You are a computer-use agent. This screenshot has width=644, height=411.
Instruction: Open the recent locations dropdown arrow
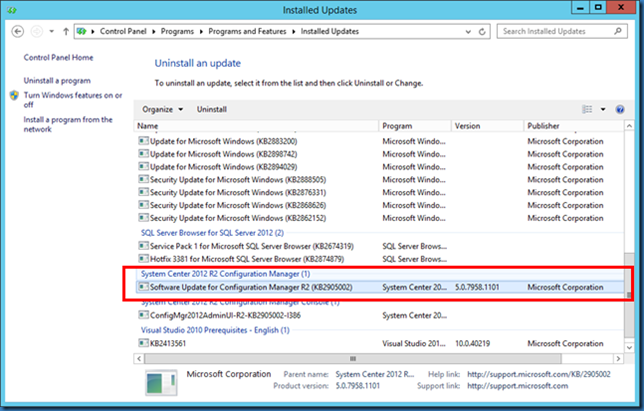[x=51, y=31]
